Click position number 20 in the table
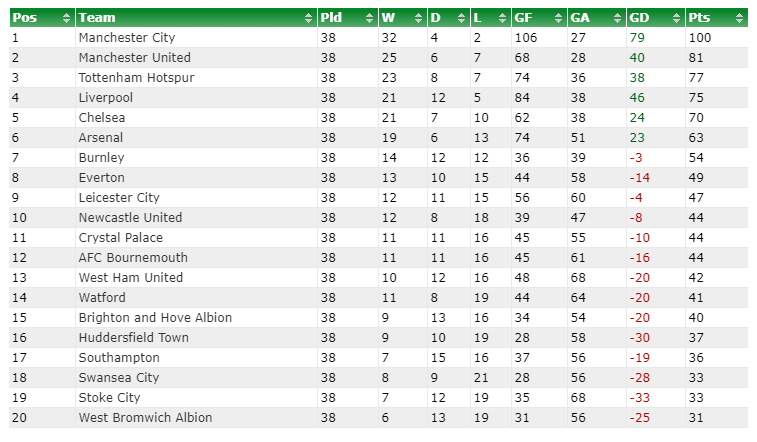Image resolution: width=757 pixels, height=442 pixels. coord(19,418)
